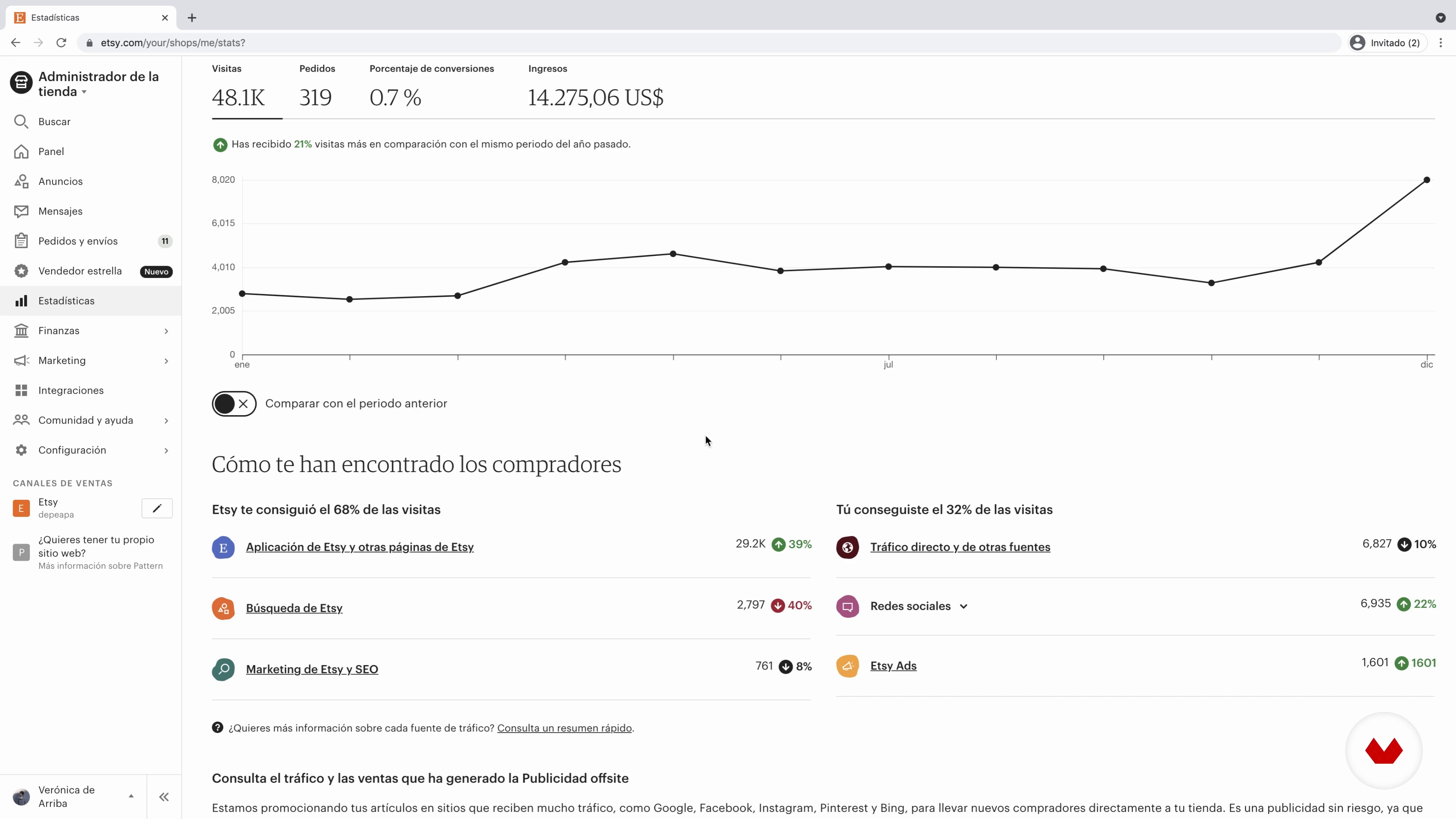Image resolution: width=1456 pixels, height=819 pixels.
Task: Open Aplicación de Etsy y otras páginas link
Action: coord(359,547)
